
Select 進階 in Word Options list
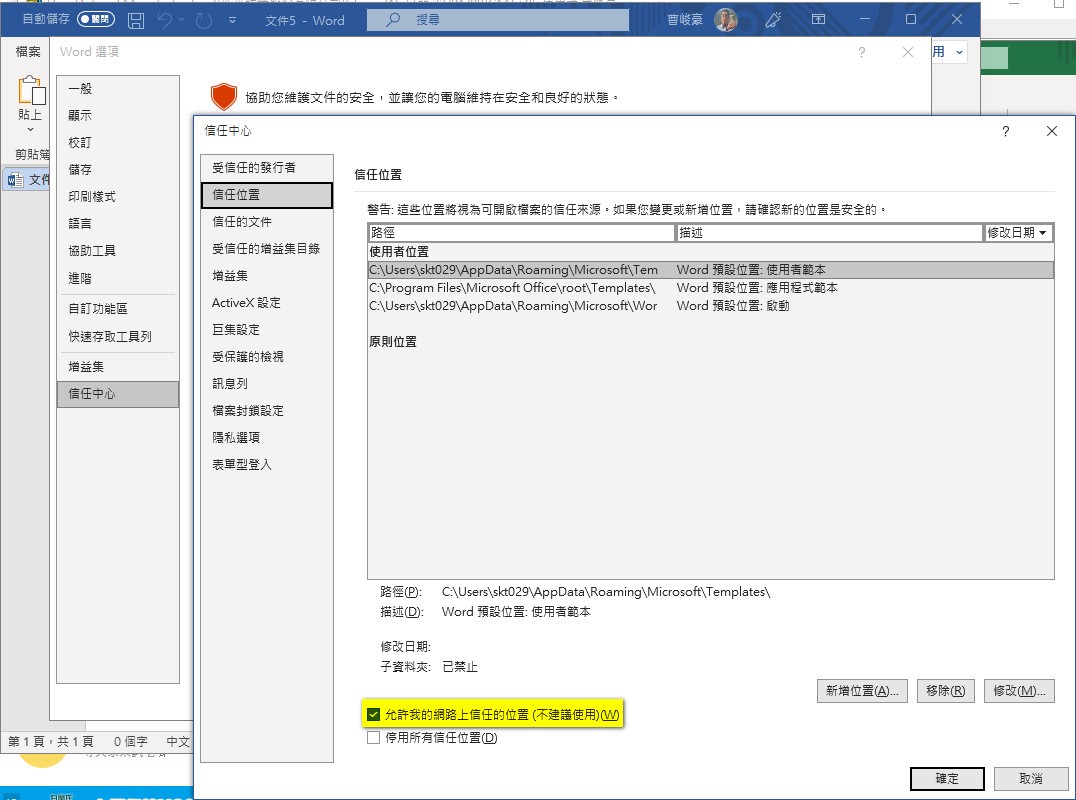(x=118, y=279)
